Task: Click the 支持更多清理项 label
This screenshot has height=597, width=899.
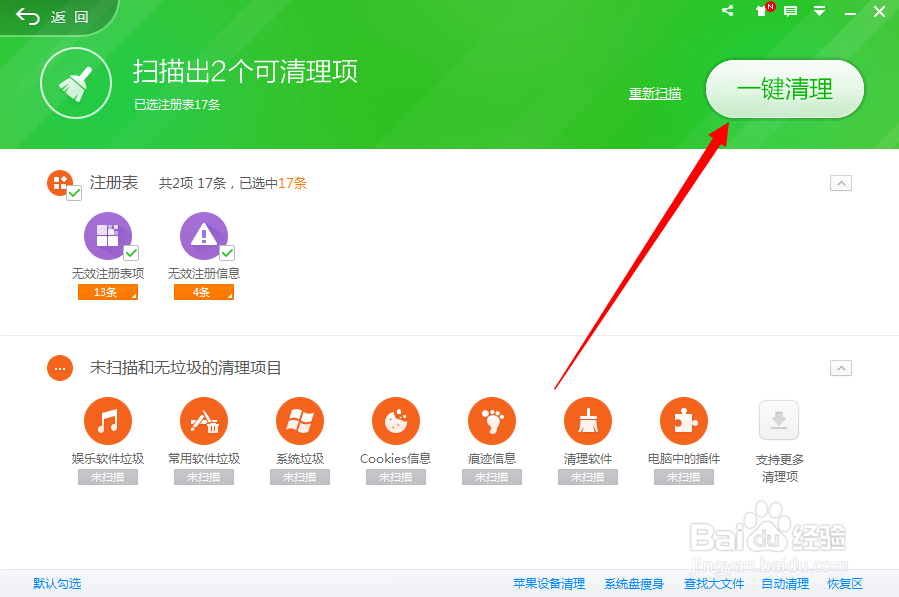Action: click(779, 468)
